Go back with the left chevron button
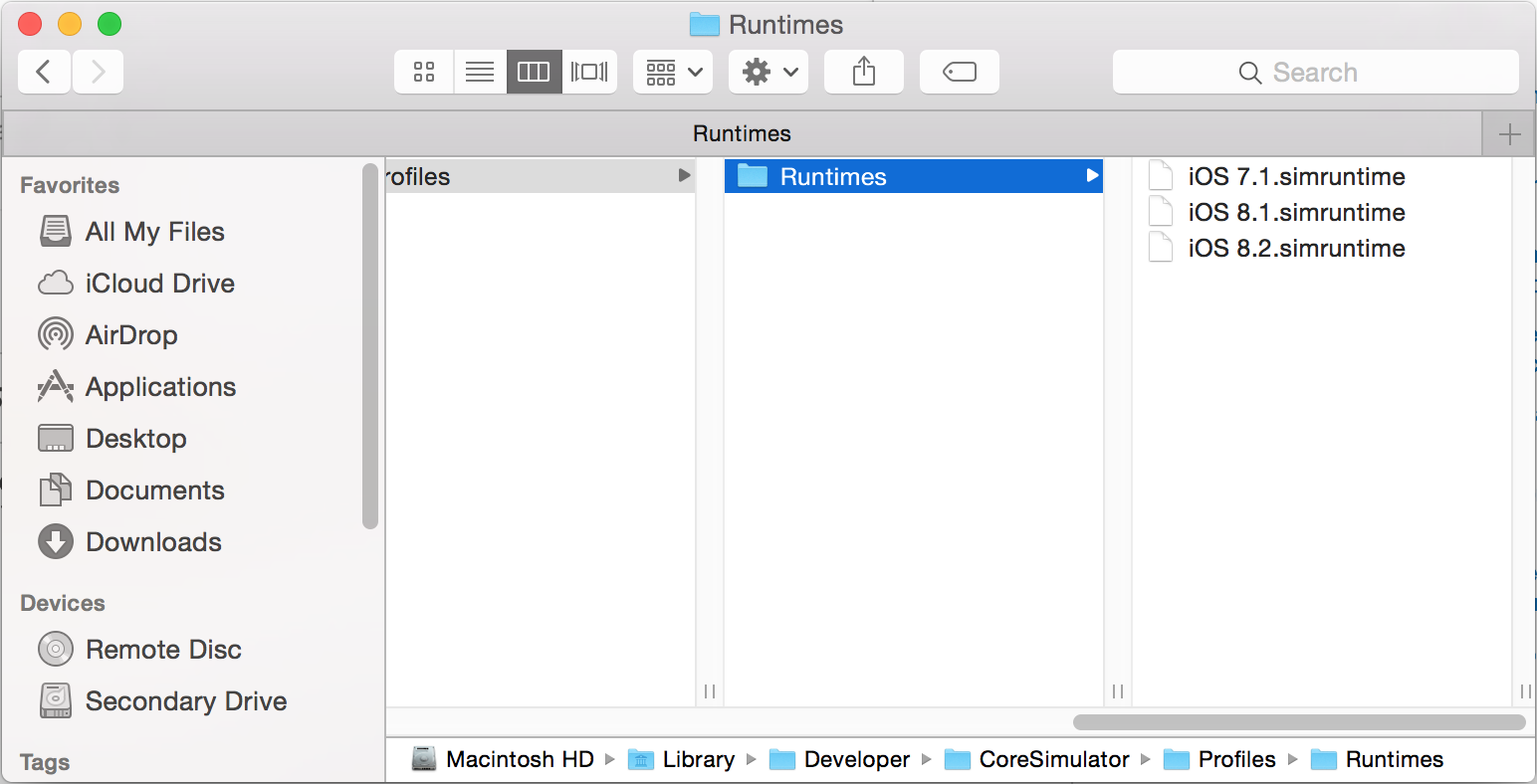1537x784 pixels. [44, 72]
